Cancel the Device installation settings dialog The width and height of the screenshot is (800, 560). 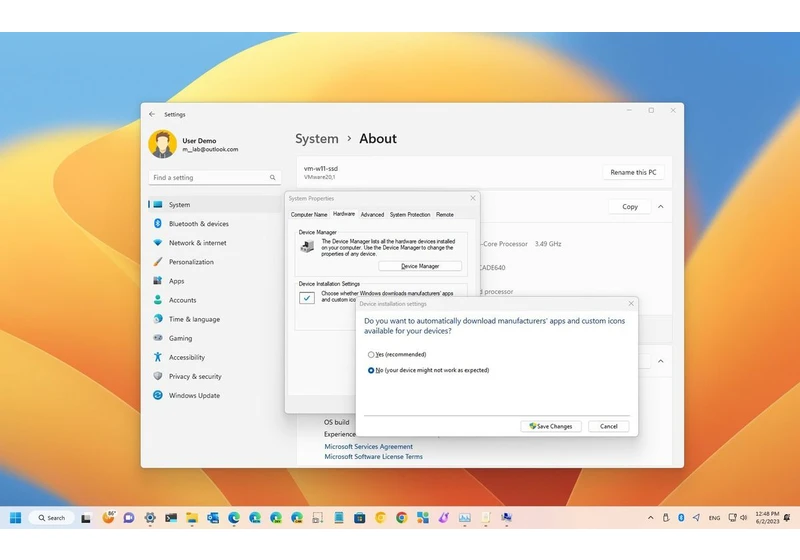point(609,426)
